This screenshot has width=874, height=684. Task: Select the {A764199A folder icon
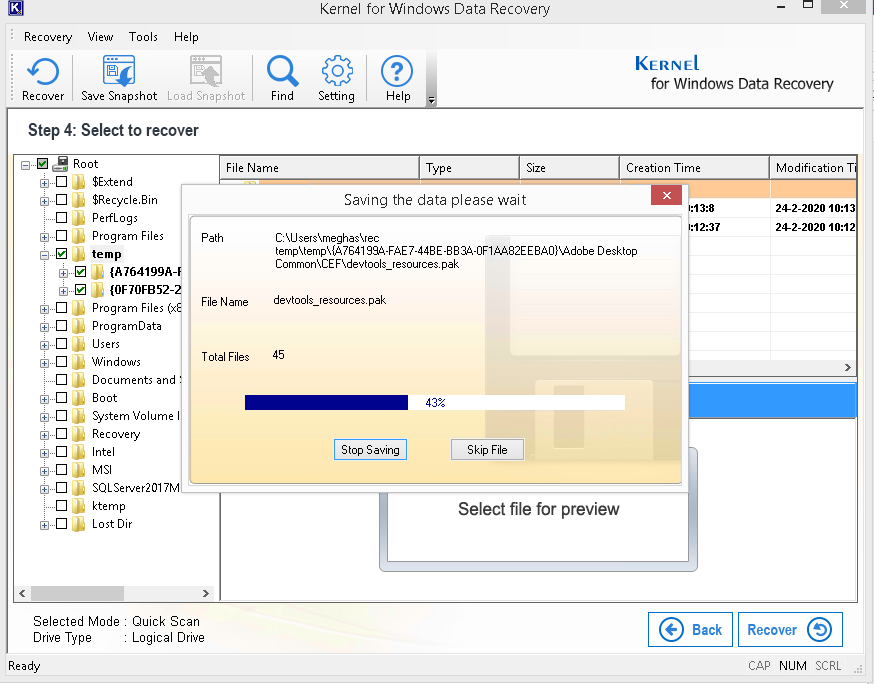[x=98, y=271]
